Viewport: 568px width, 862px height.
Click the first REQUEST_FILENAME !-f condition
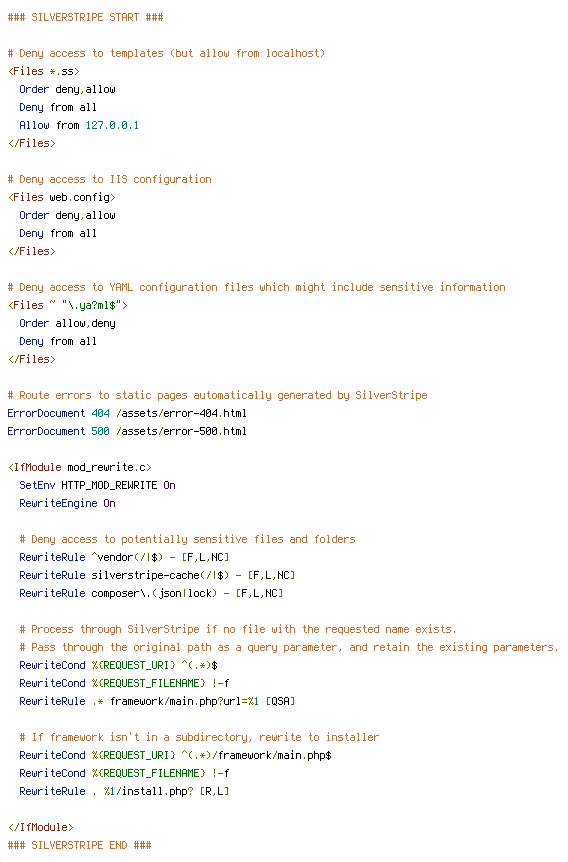[124, 683]
